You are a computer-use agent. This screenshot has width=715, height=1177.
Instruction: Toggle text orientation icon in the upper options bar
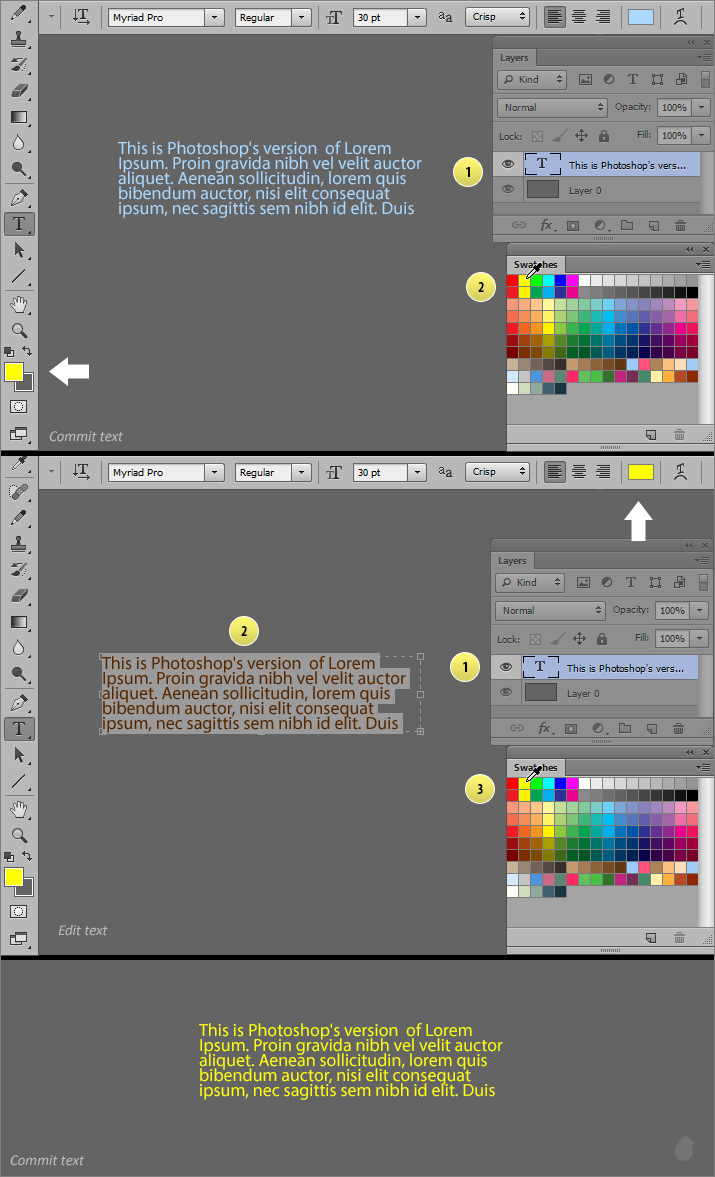click(81, 17)
